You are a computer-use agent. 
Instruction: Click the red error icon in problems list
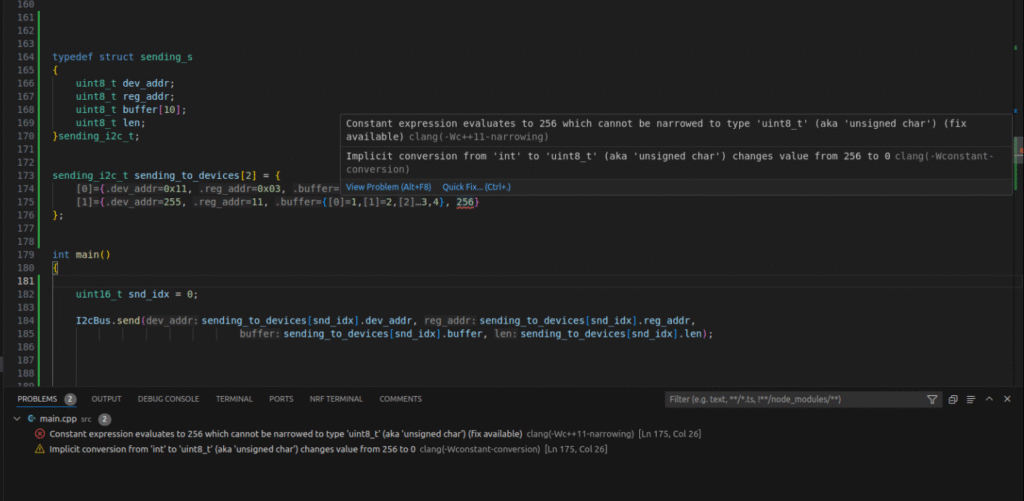point(40,434)
